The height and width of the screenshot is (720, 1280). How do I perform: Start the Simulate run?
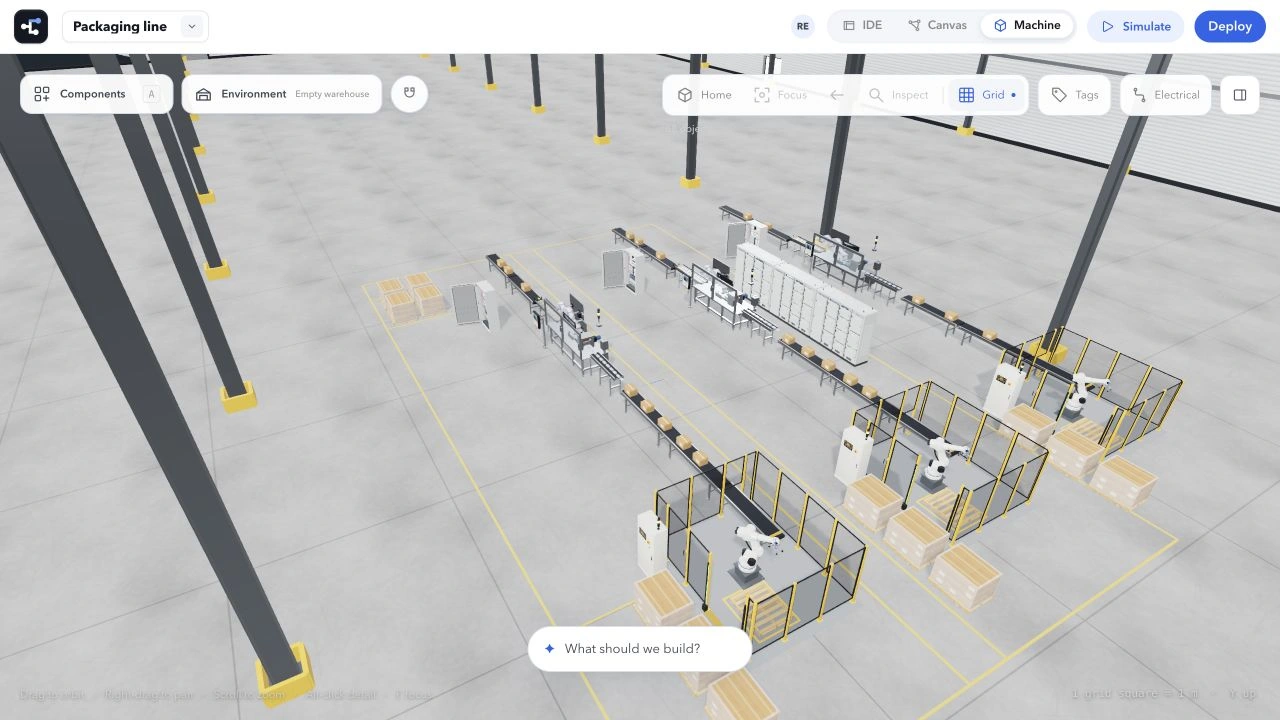1135,27
